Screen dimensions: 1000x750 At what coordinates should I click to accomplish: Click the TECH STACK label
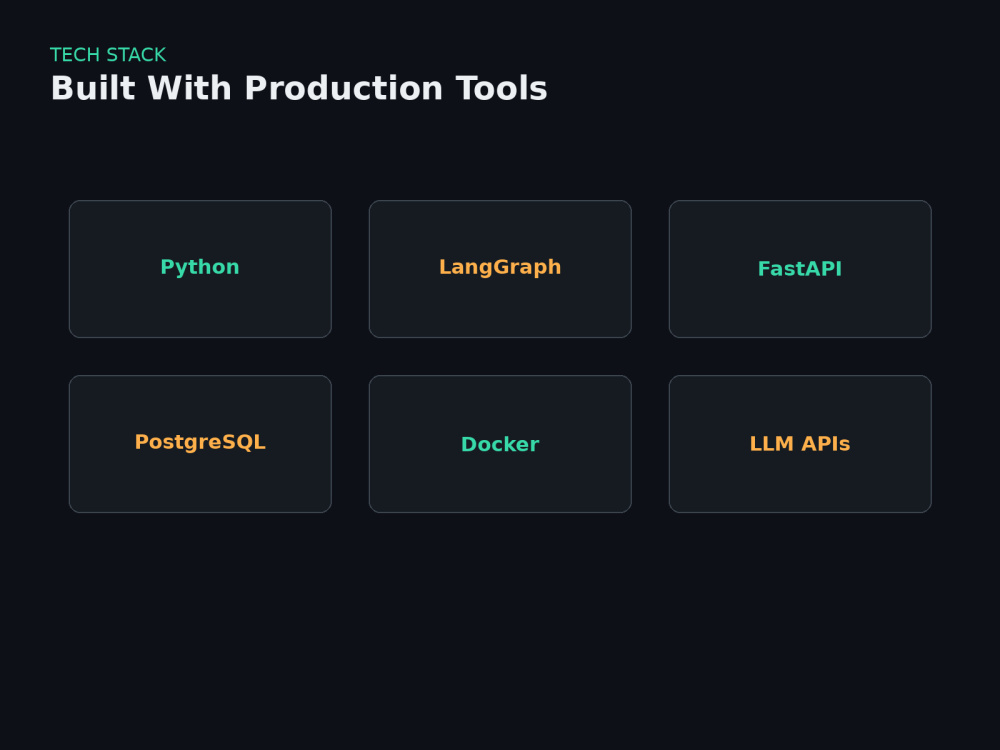pyautogui.click(x=108, y=55)
